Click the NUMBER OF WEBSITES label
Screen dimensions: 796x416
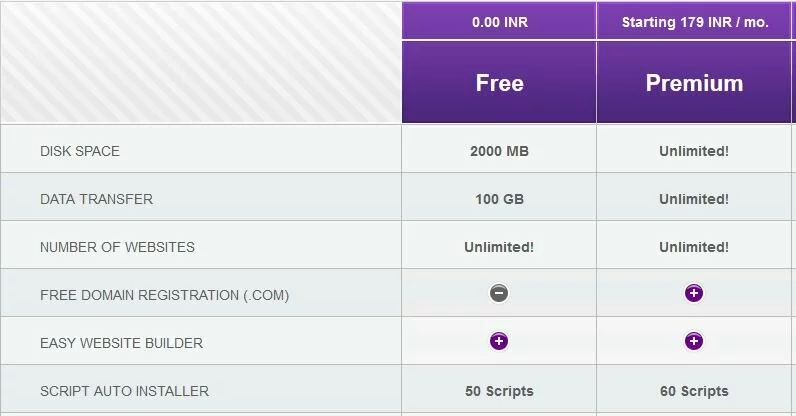tap(117, 247)
